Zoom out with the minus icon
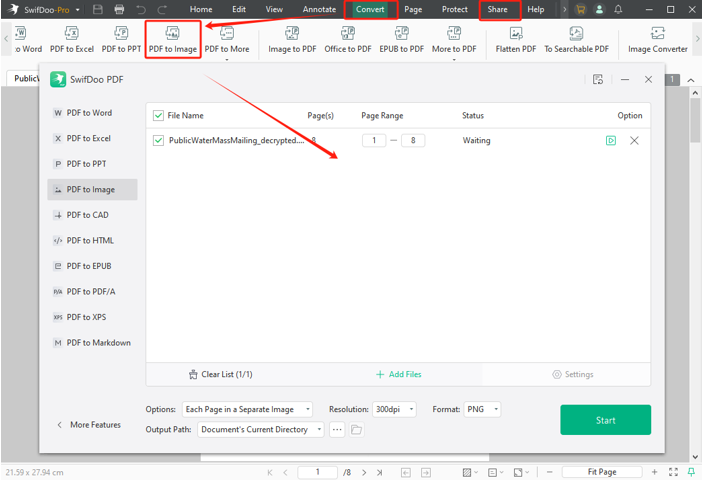 click(550, 472)
